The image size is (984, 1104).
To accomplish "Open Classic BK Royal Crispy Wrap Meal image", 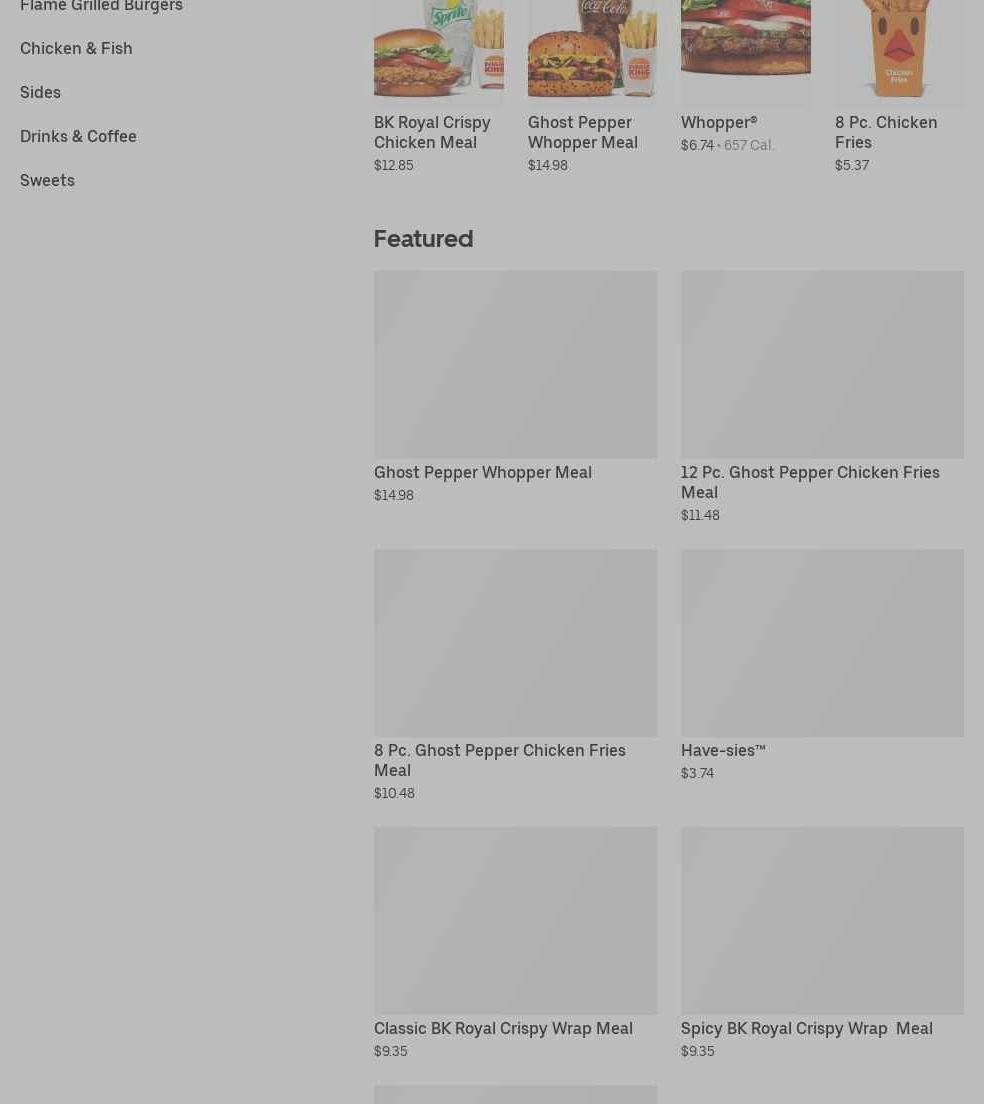I will [515, 920].
